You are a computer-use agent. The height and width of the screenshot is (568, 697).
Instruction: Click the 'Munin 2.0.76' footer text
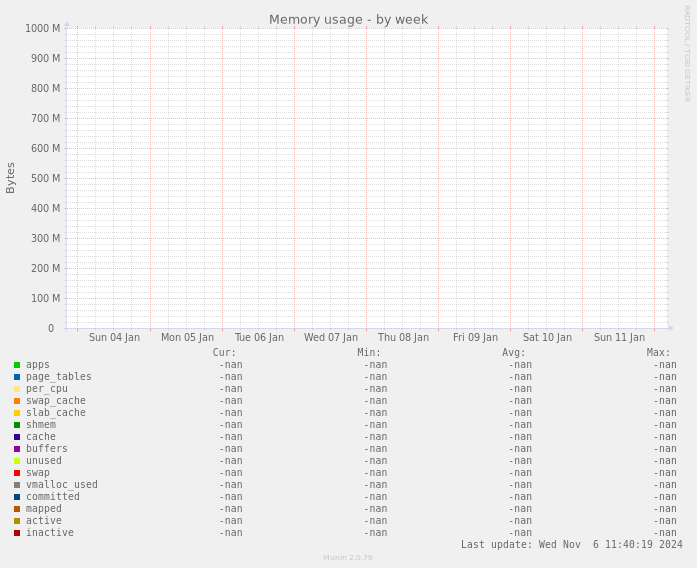point(348,557)
